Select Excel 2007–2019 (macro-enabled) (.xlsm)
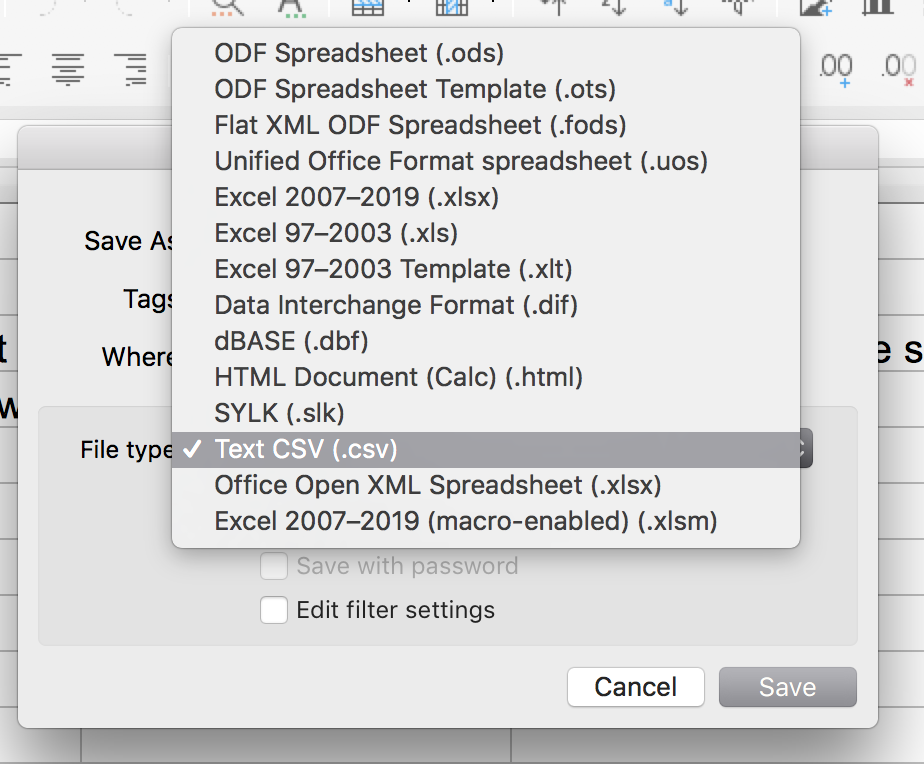Viewport: 924px width, 764px height. pos(486,521)
